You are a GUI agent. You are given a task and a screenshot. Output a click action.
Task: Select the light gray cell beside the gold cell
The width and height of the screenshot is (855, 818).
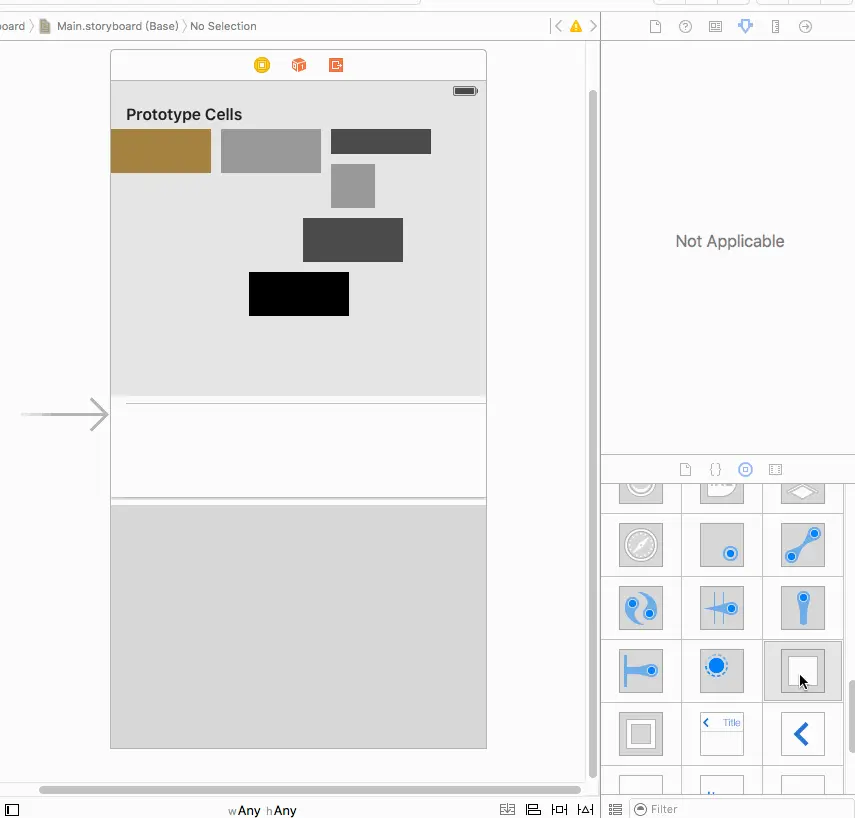coord(271,151)
